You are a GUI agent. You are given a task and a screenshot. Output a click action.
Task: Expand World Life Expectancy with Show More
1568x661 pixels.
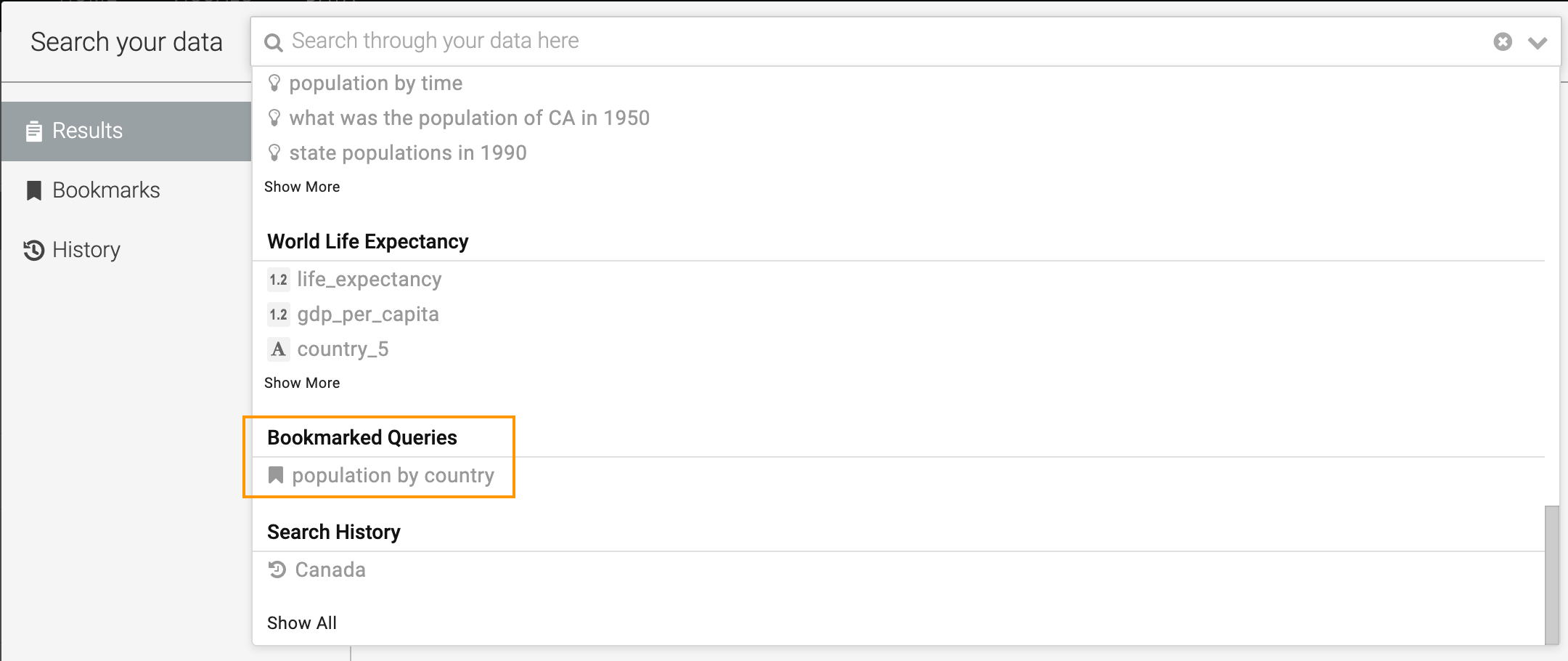[302, 383]
